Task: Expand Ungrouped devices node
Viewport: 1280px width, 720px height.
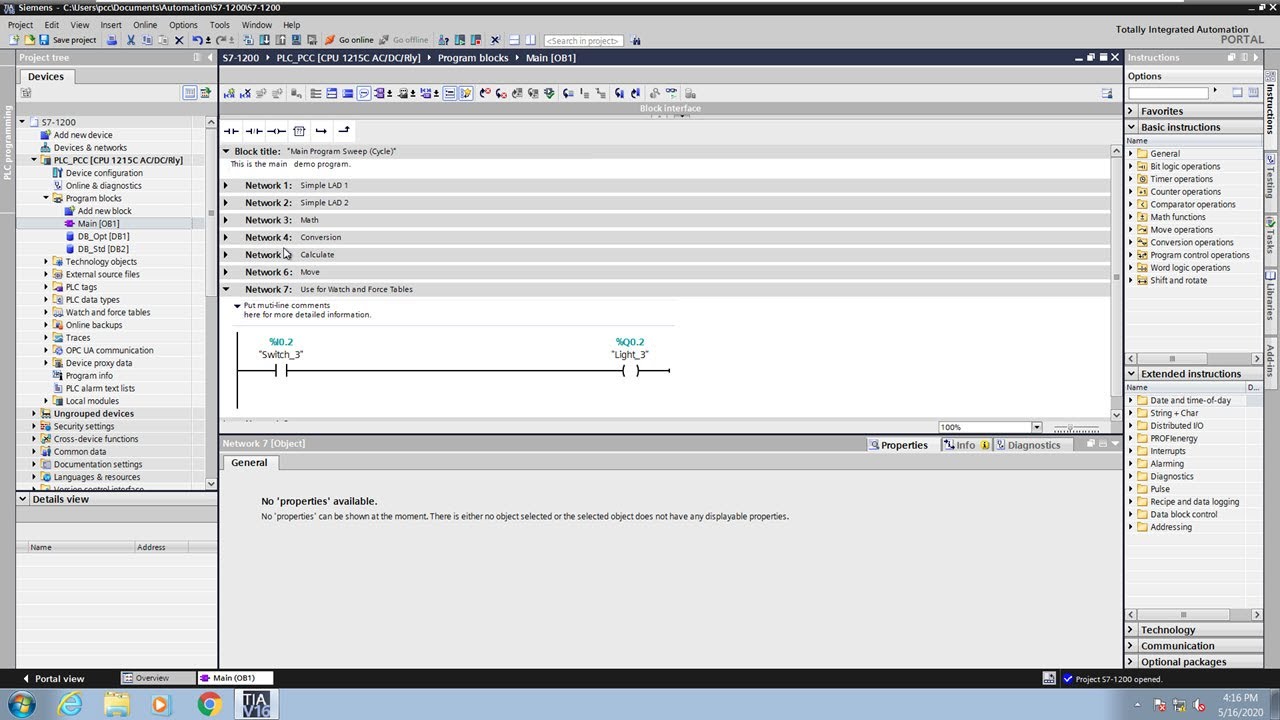Action: [34, 414]
